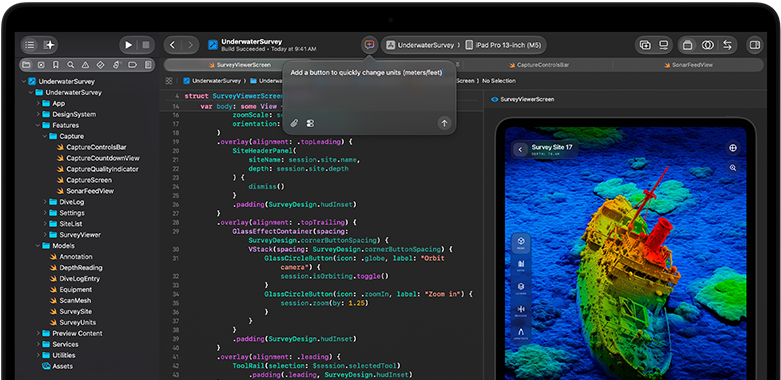Open the SurveyUnits file
The image size is (781, 380).
(x=72, y=322)
